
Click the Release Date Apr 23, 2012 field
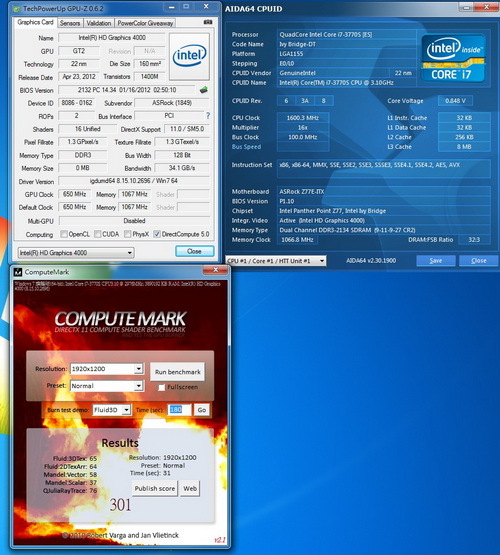pyautogui.click(x=79, y=77)
